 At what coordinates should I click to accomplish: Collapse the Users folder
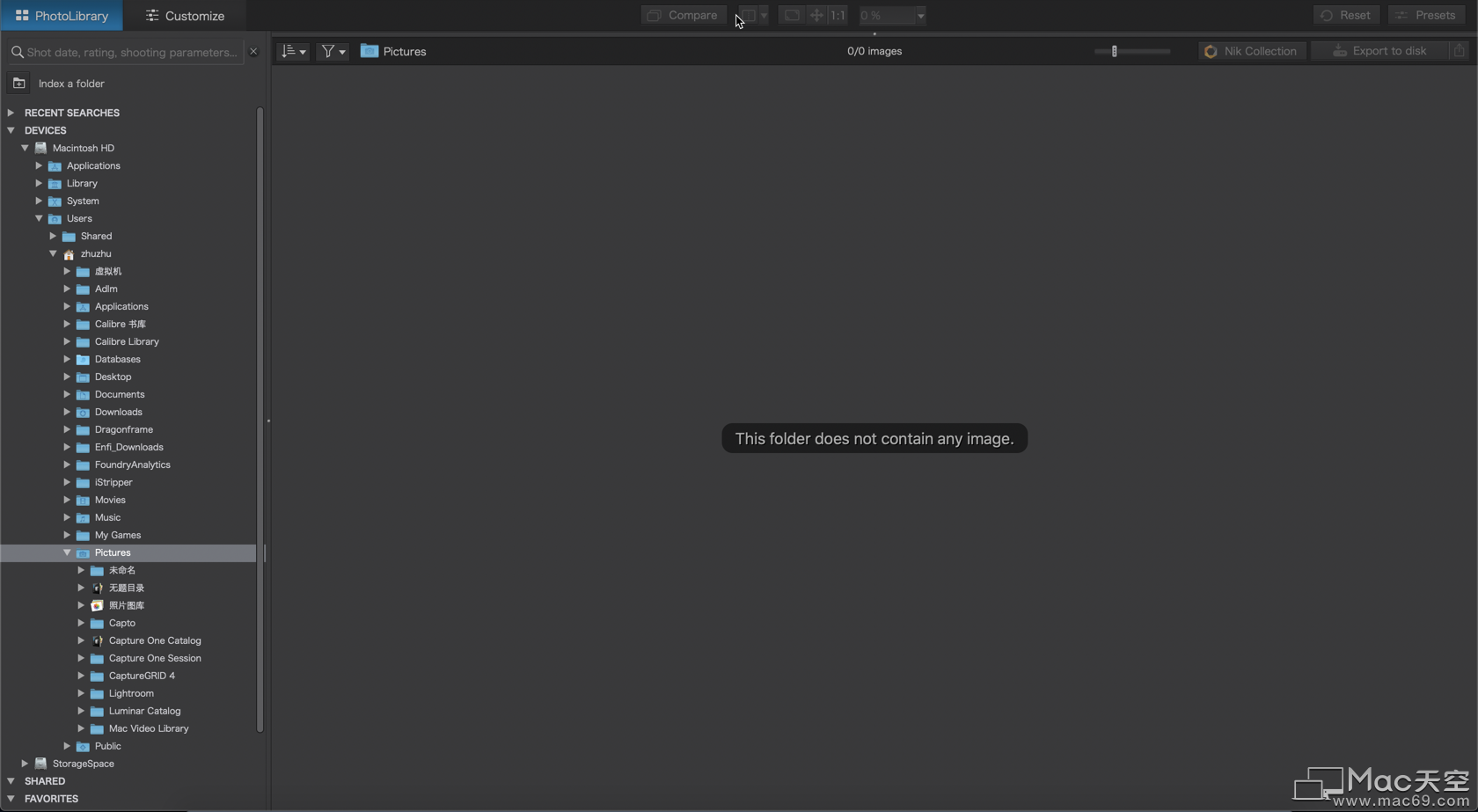pos(39,218)
